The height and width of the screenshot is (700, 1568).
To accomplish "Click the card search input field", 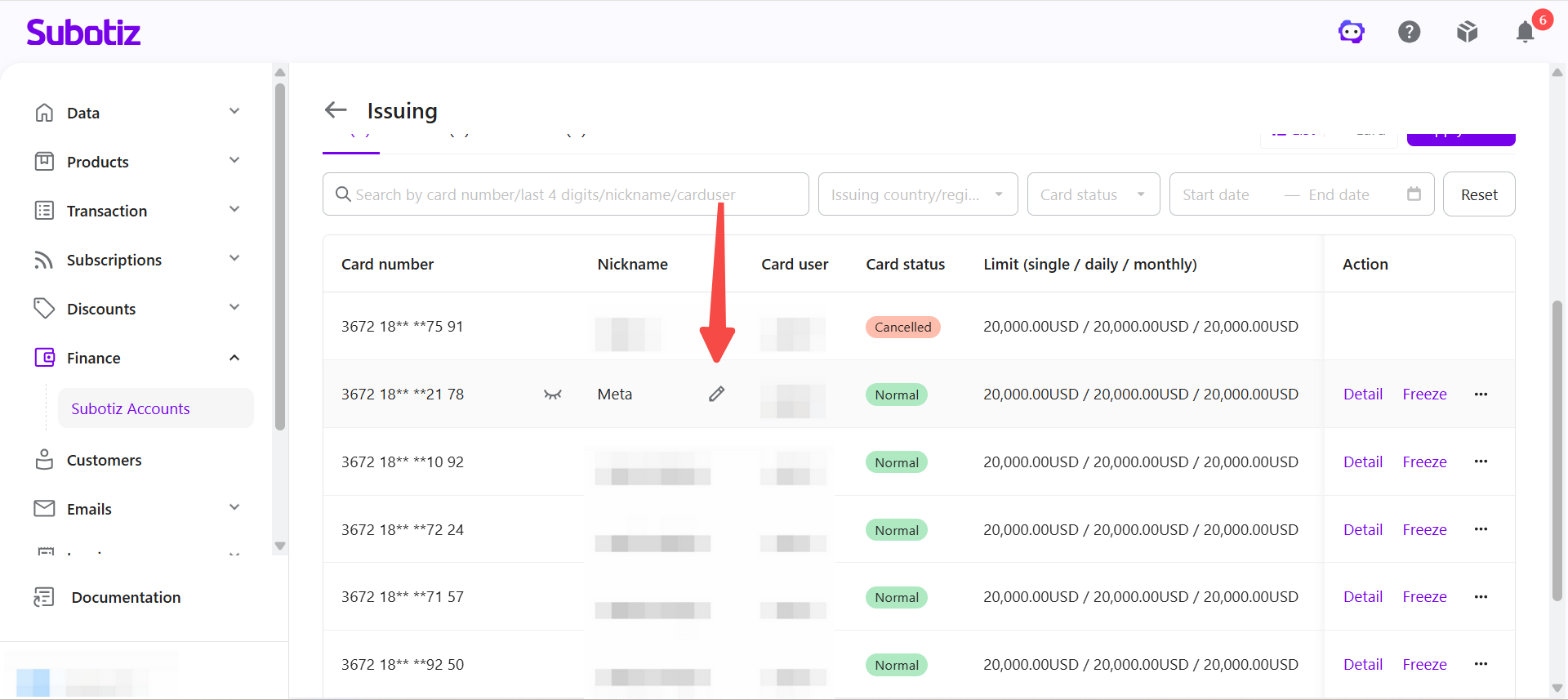I will click(566, 194).
